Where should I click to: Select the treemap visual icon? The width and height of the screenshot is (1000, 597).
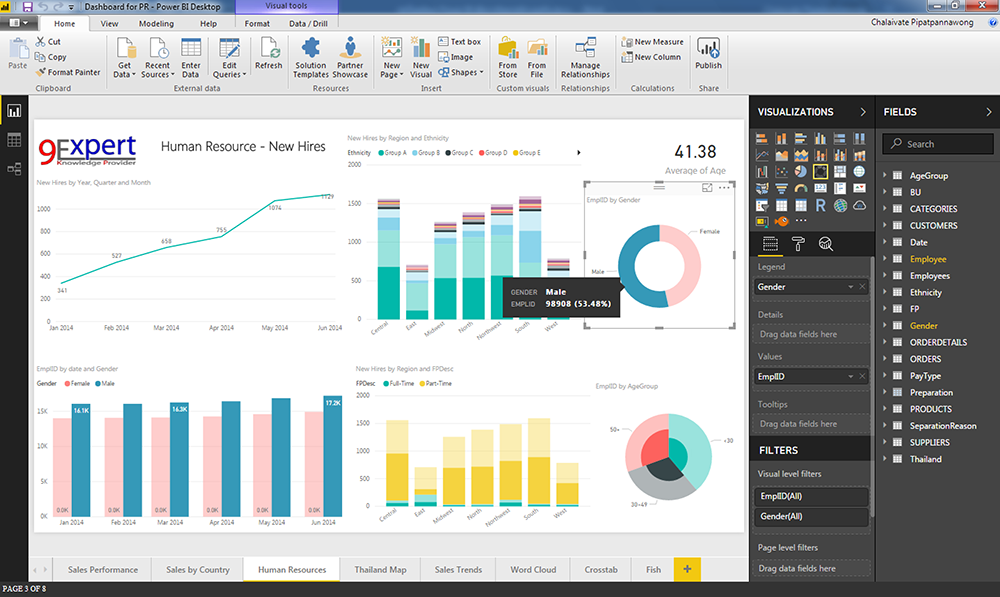click(x=840, y=172)
